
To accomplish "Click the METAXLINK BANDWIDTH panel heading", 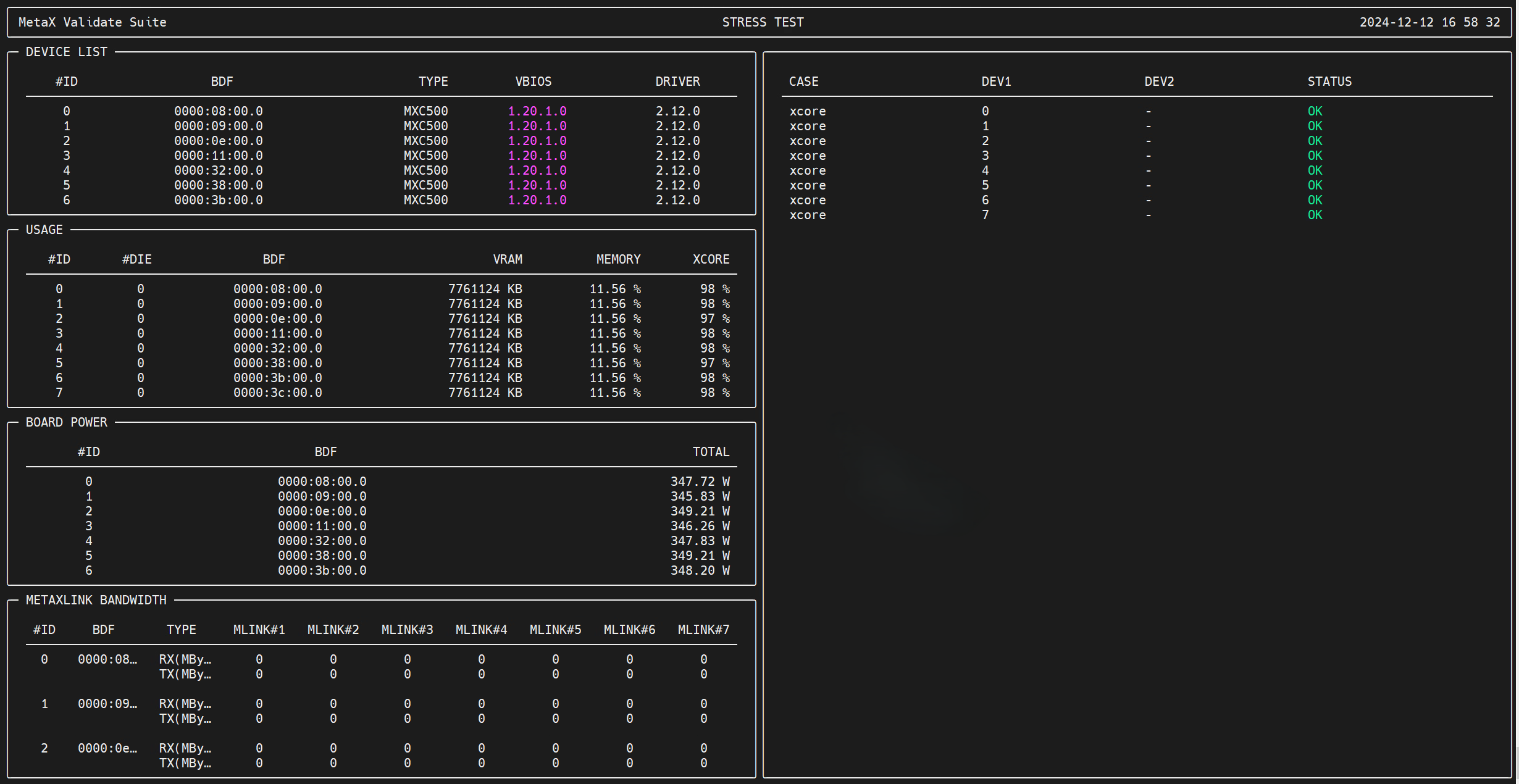I will 96,600.
